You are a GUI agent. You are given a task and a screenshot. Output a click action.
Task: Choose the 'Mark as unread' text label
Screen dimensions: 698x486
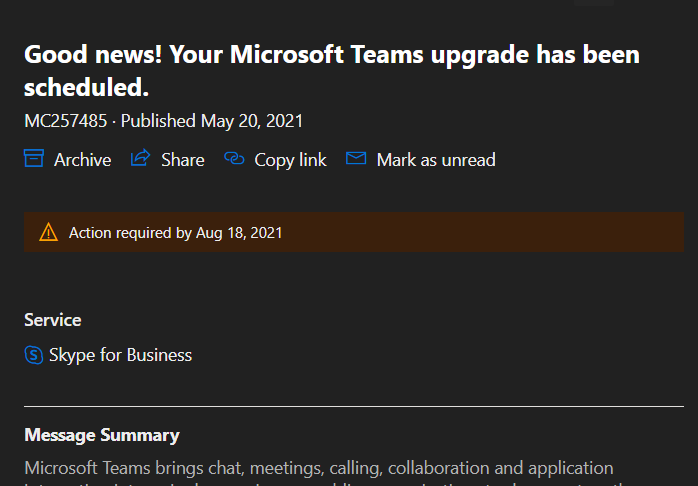point(435,160)
